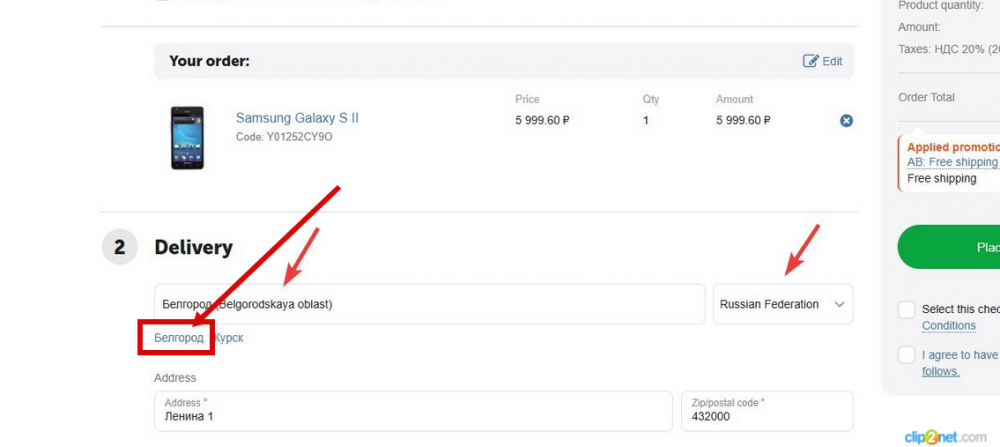This screenshot has height=447, width=1000.
Task: Click the step 2 circle badge
Action: click(120, 247)
